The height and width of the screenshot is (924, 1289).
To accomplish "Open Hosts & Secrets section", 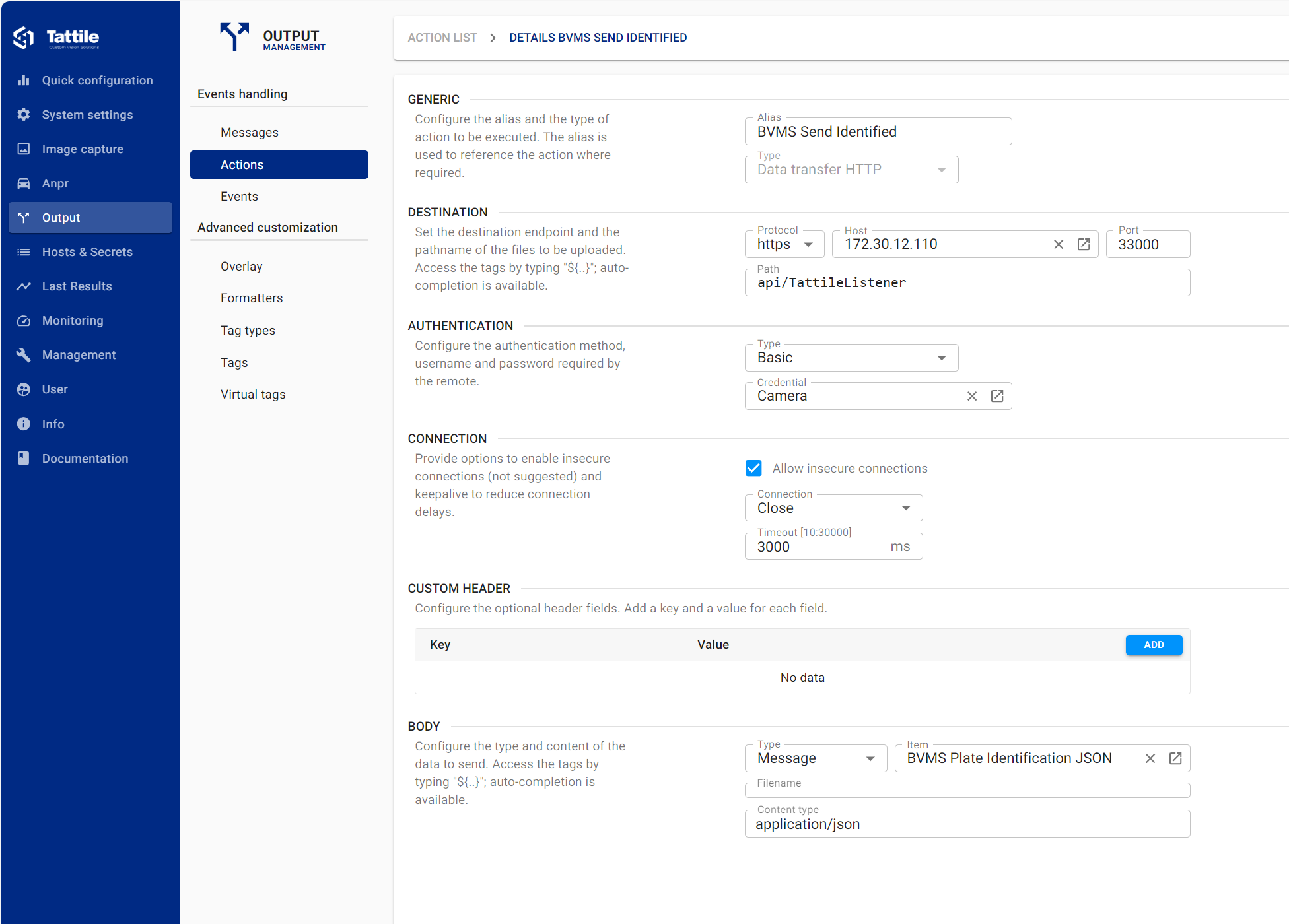I will [x=90, y=252].
